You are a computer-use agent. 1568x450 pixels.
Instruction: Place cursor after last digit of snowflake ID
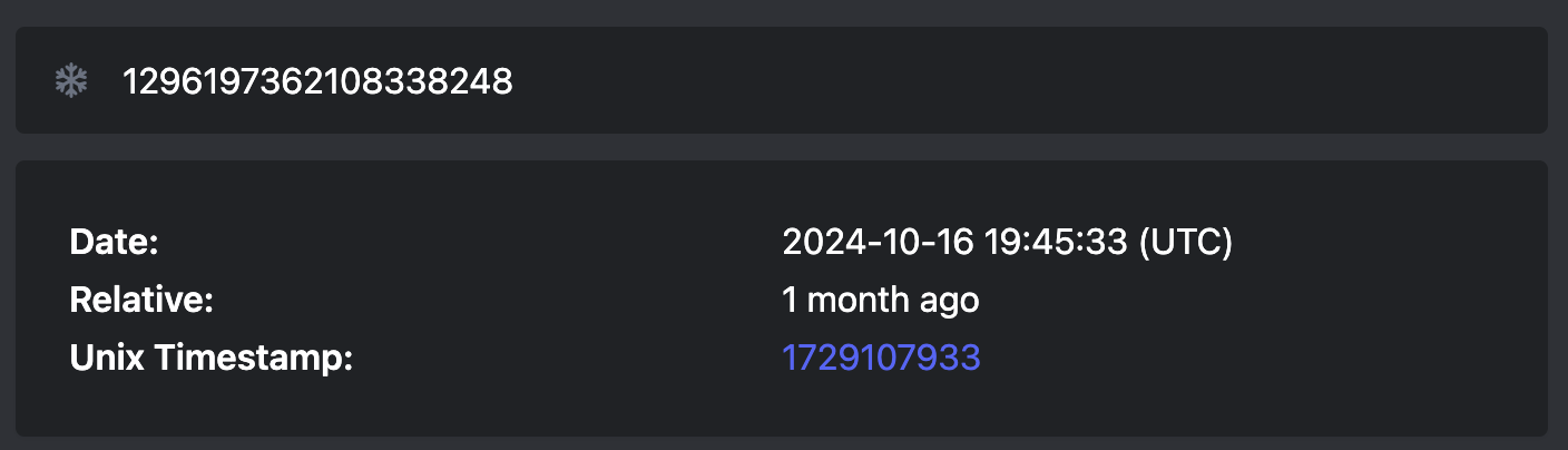click(x=514, y=81)
